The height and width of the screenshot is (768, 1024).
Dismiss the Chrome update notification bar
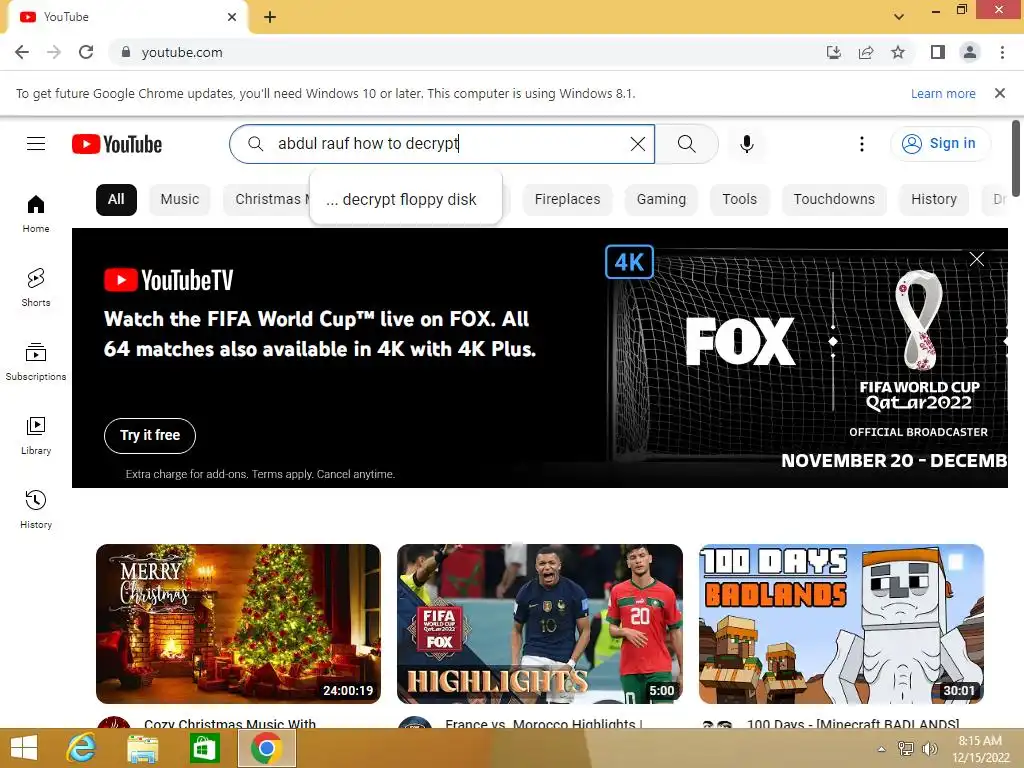point(999,93)
